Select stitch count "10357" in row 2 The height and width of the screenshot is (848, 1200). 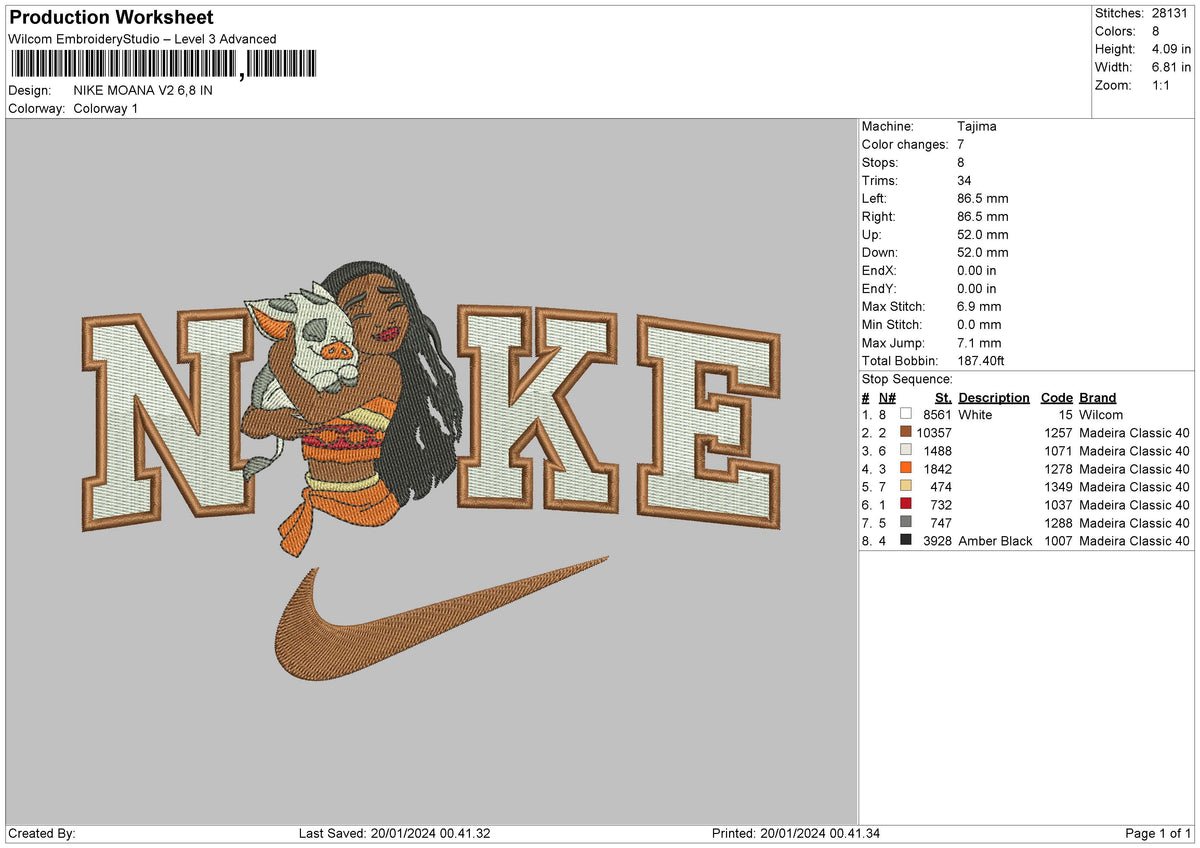(x=934, y=432)
